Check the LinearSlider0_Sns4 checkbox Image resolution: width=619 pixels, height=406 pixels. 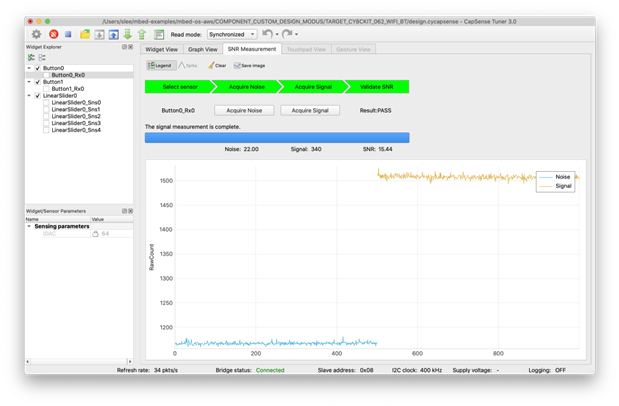click(46, 130)
